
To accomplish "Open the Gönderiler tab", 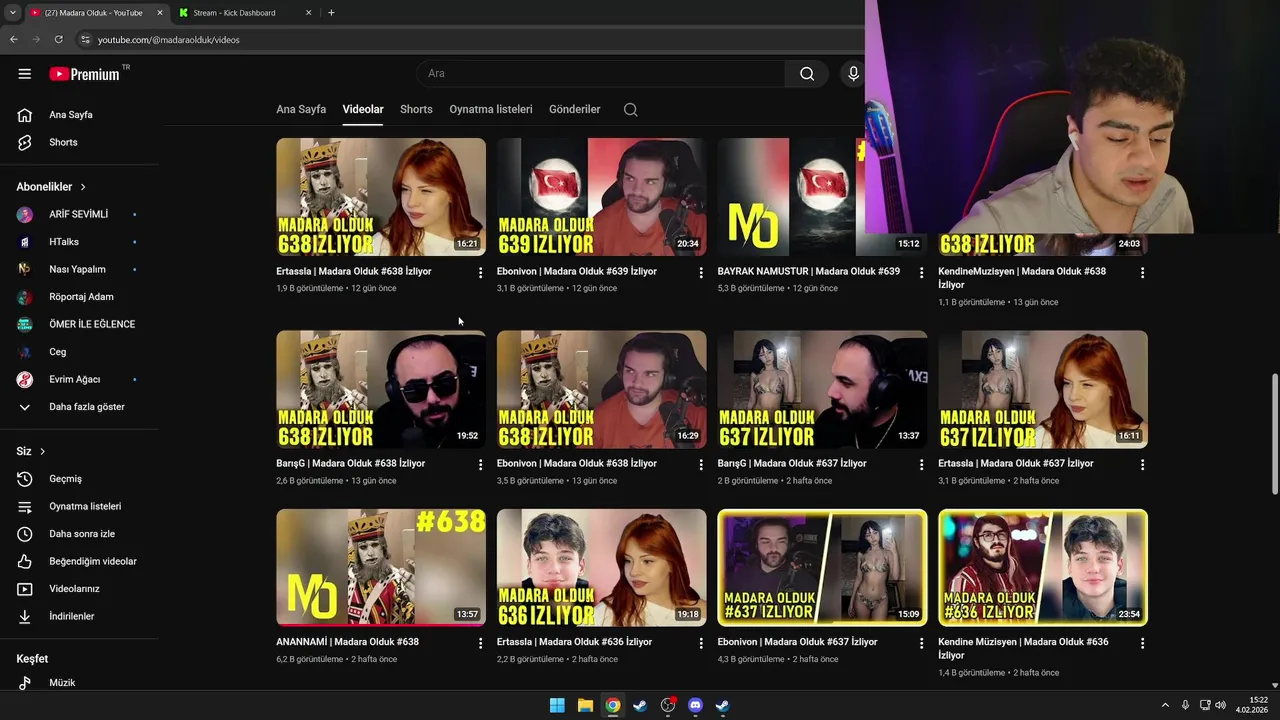I will 575,109.
